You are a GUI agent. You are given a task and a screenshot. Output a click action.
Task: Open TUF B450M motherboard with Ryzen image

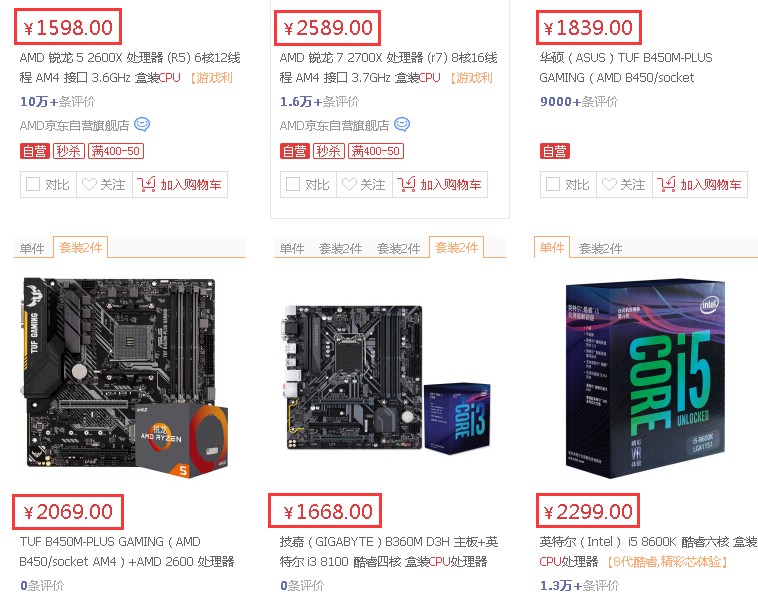127,378
